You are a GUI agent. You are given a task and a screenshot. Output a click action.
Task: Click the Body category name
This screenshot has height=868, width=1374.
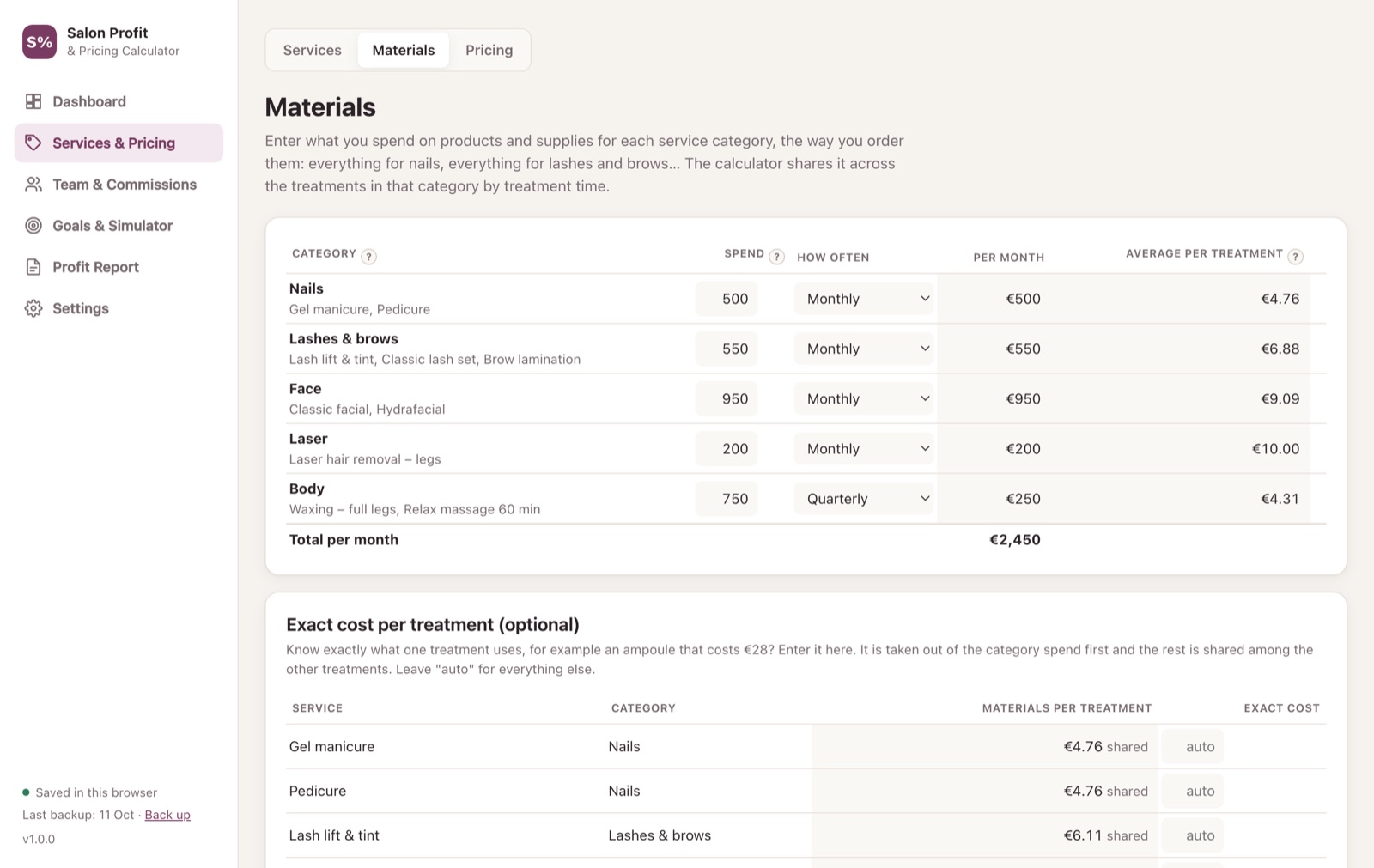(307, 489)
